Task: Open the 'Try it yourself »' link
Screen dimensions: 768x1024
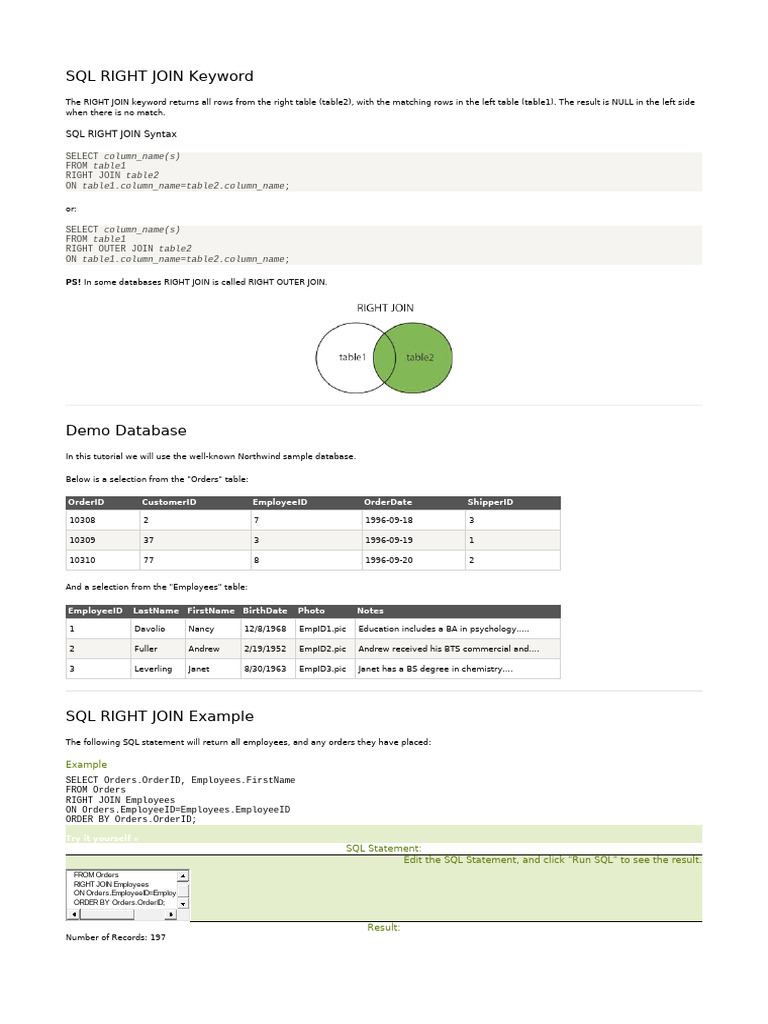Action: (x=102, y=838)
